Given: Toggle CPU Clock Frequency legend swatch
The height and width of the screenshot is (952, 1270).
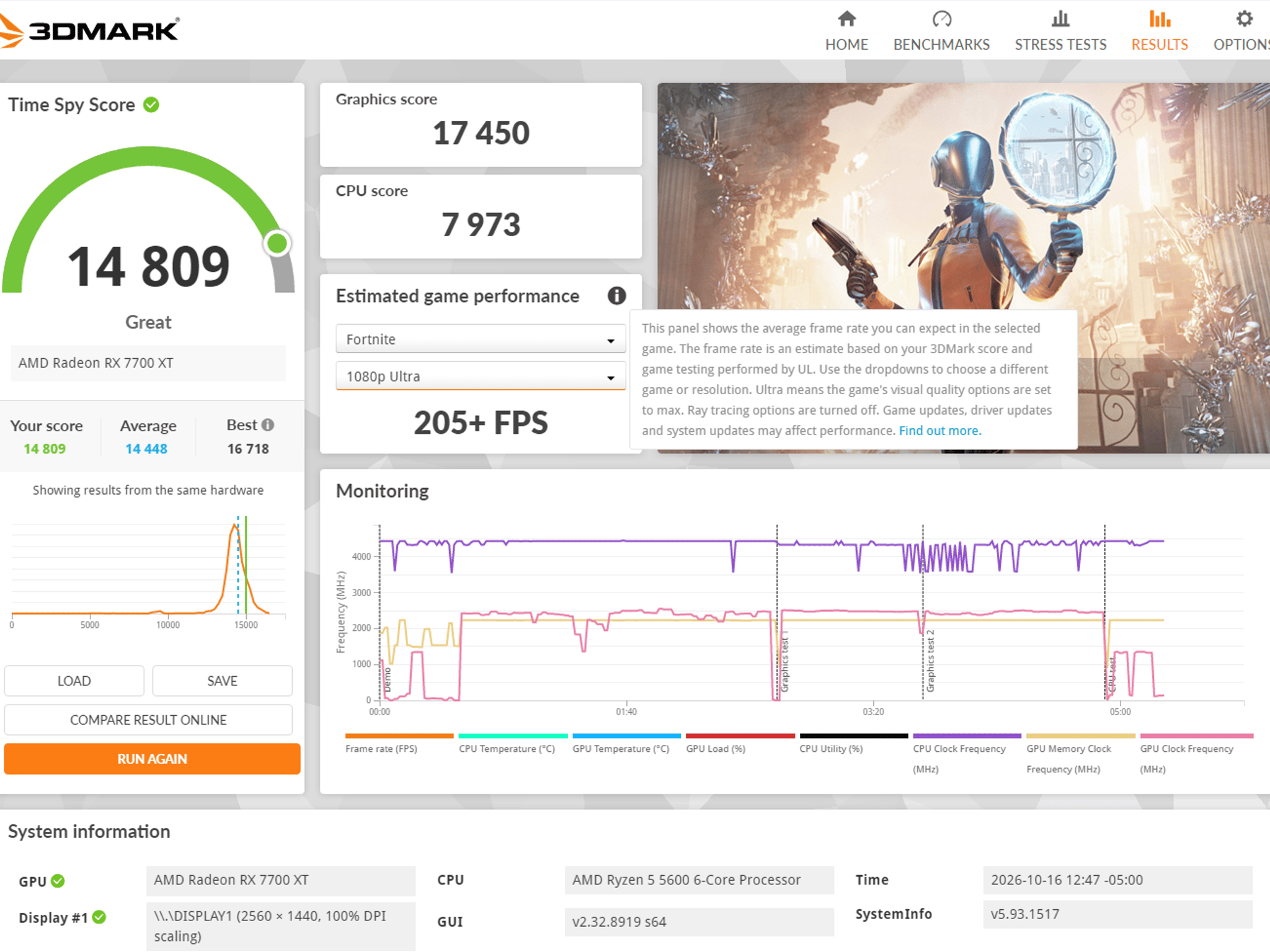Looking at the screenshot, I should pos(967,736).
